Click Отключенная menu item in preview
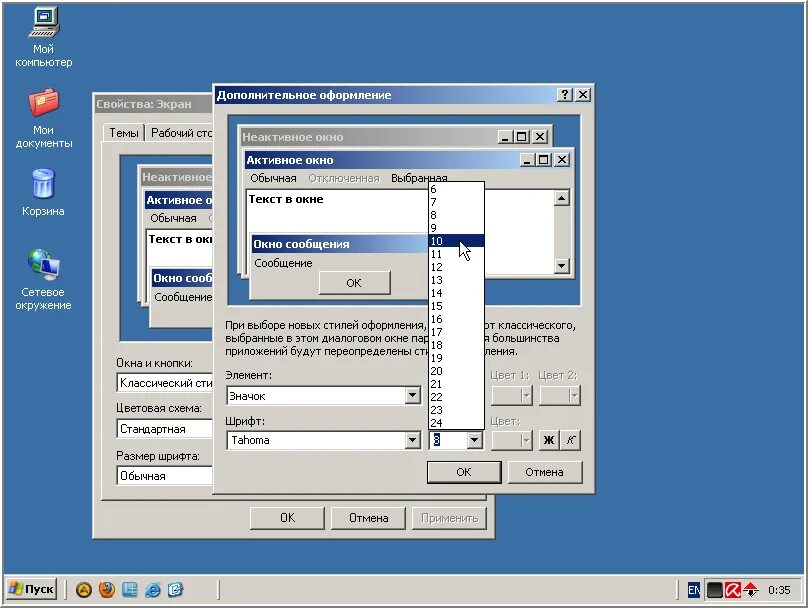Image resolution: width=808 pixels, height=608 pixels. [x=344, y=178]
